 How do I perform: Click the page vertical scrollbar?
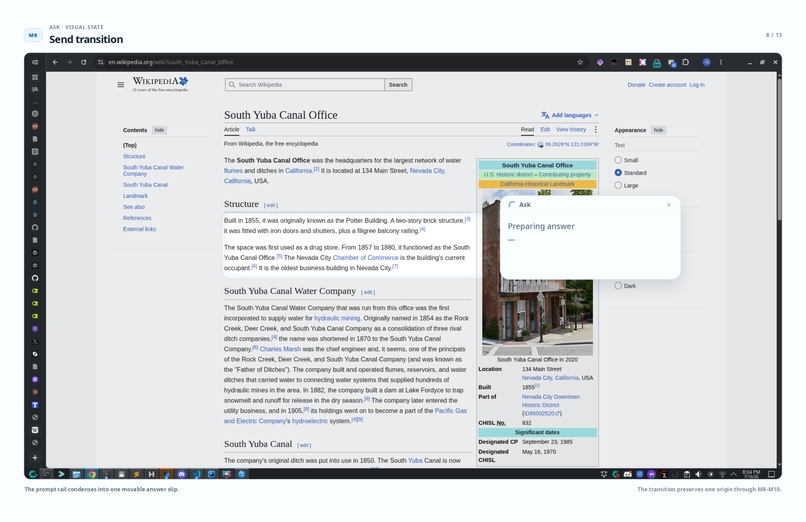[779, 149]
